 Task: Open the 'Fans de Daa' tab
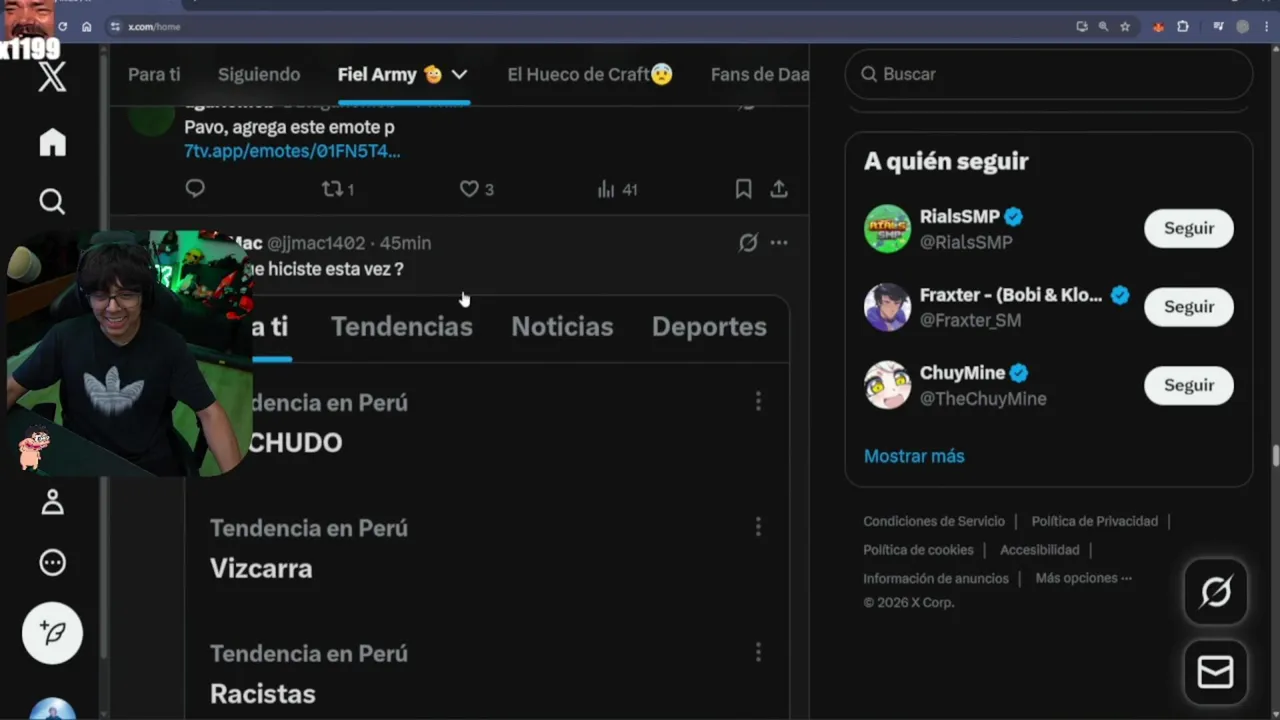point(760,74)
